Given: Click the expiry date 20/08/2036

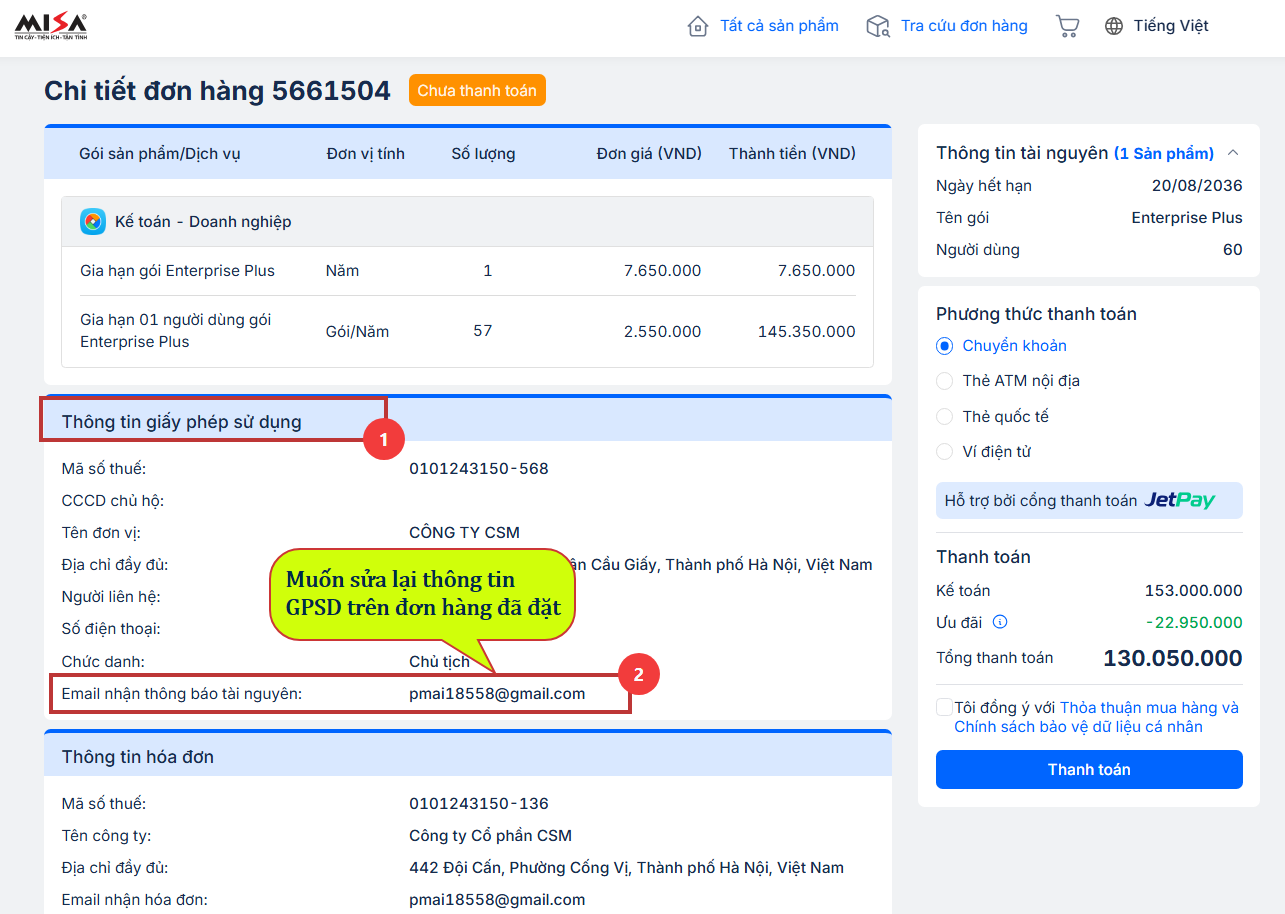Looking at the screenshot, I should [1197, 186].
